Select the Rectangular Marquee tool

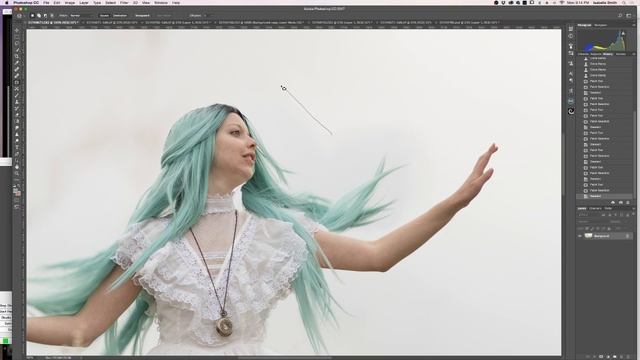click(17, 37)
